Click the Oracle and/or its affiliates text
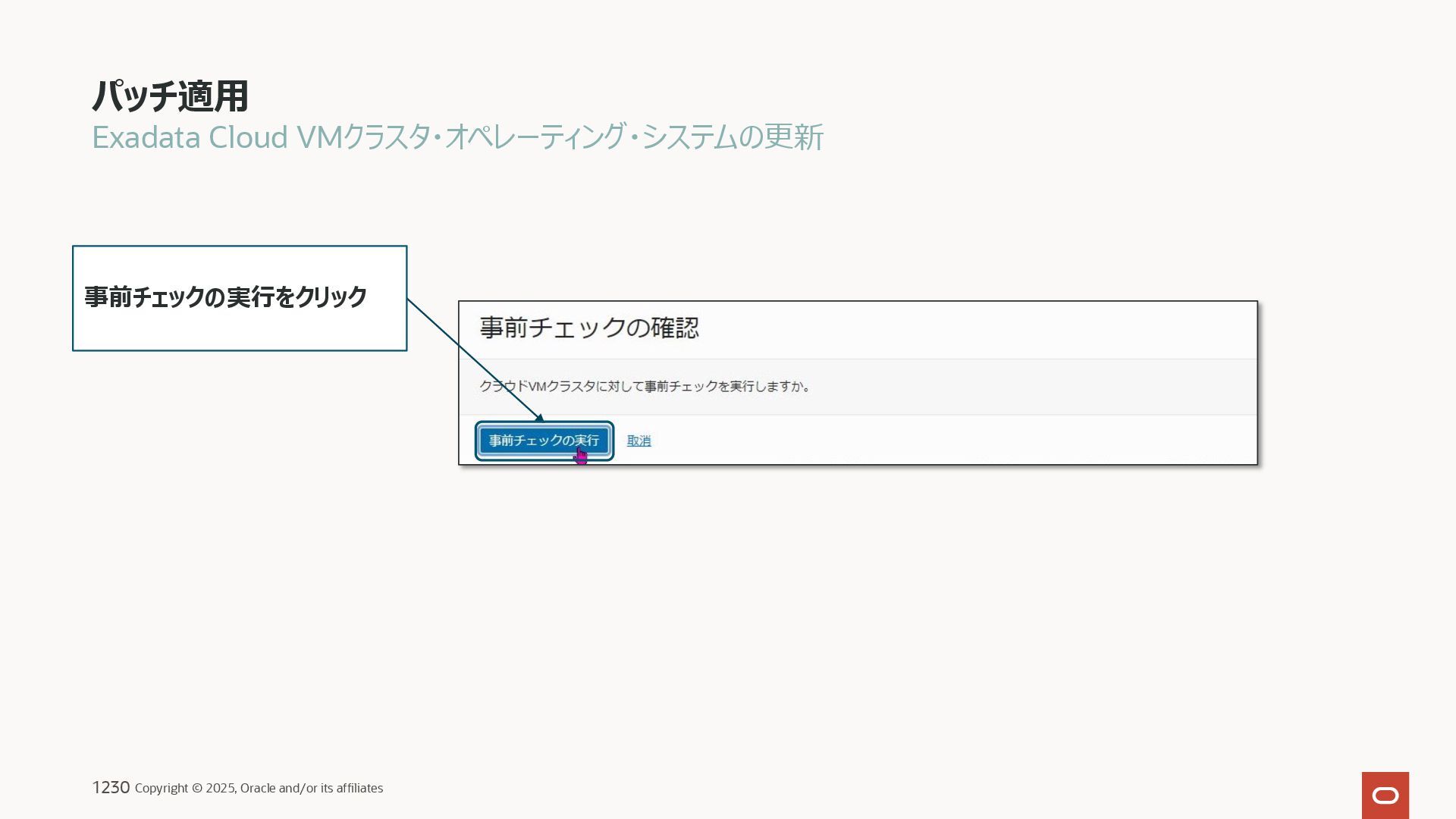The image size is (1456, 819). click(x=312, y=789)
